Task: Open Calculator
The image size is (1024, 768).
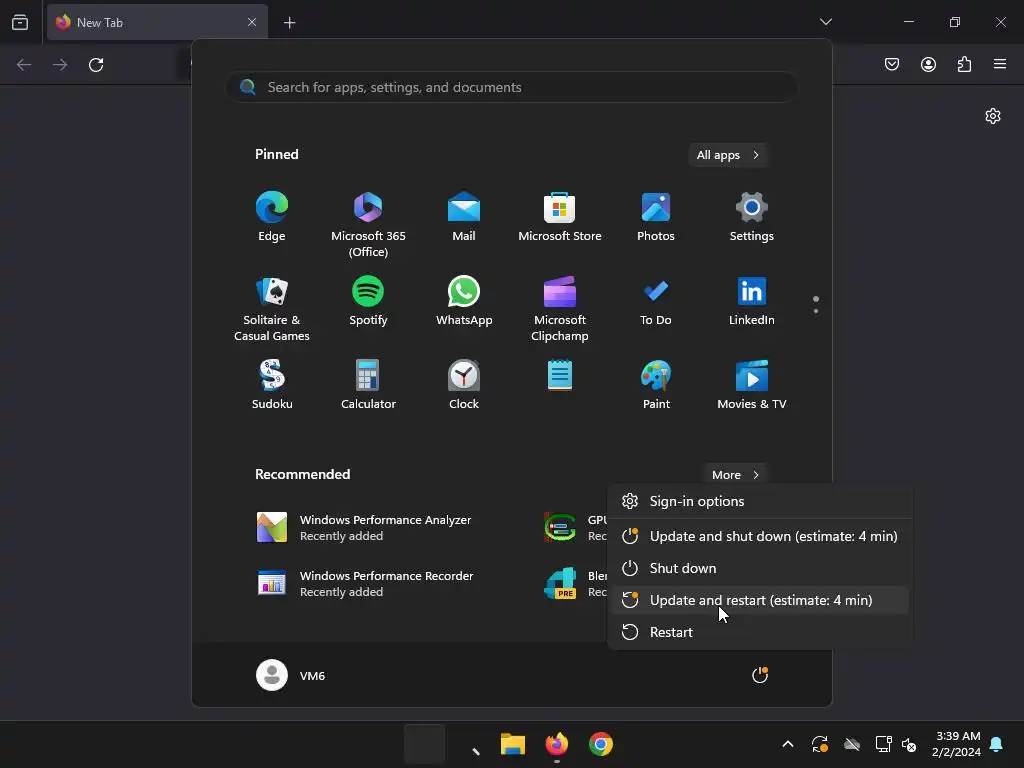Action: coord(368,385)
